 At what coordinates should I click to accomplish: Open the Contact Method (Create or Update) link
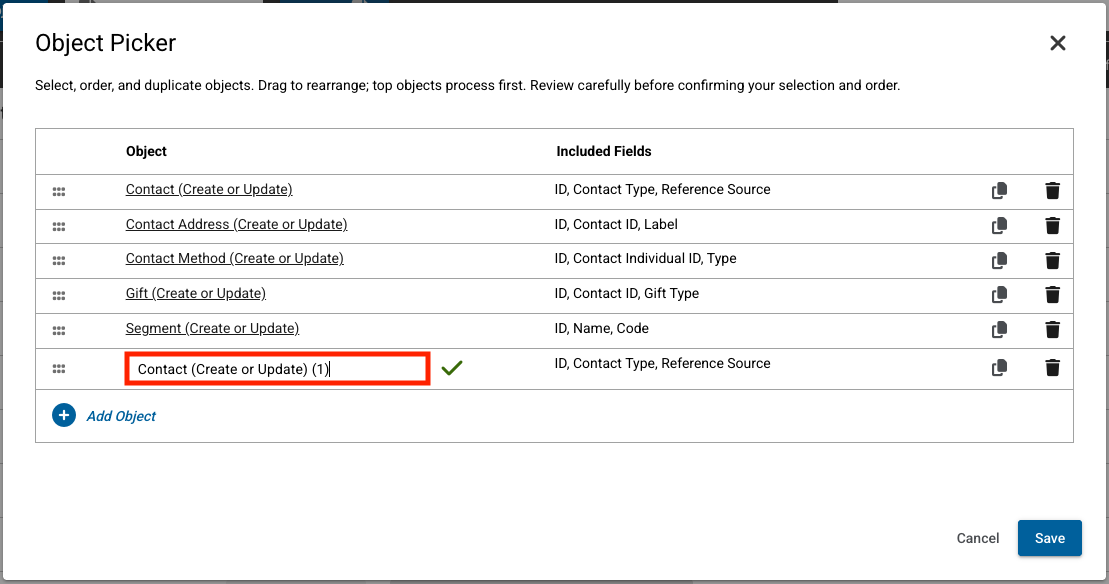(x=235, y=258)
